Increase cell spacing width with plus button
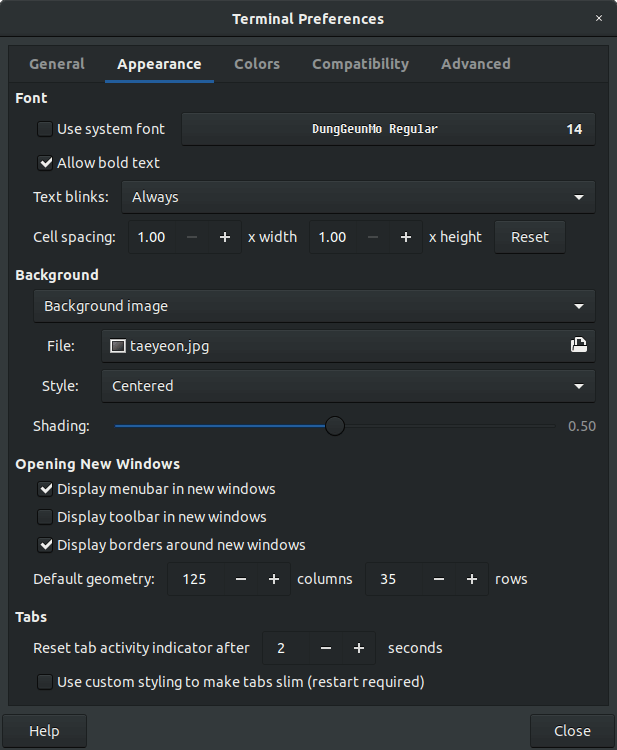This screenshot has width=617, height=750. click(225, 237)
